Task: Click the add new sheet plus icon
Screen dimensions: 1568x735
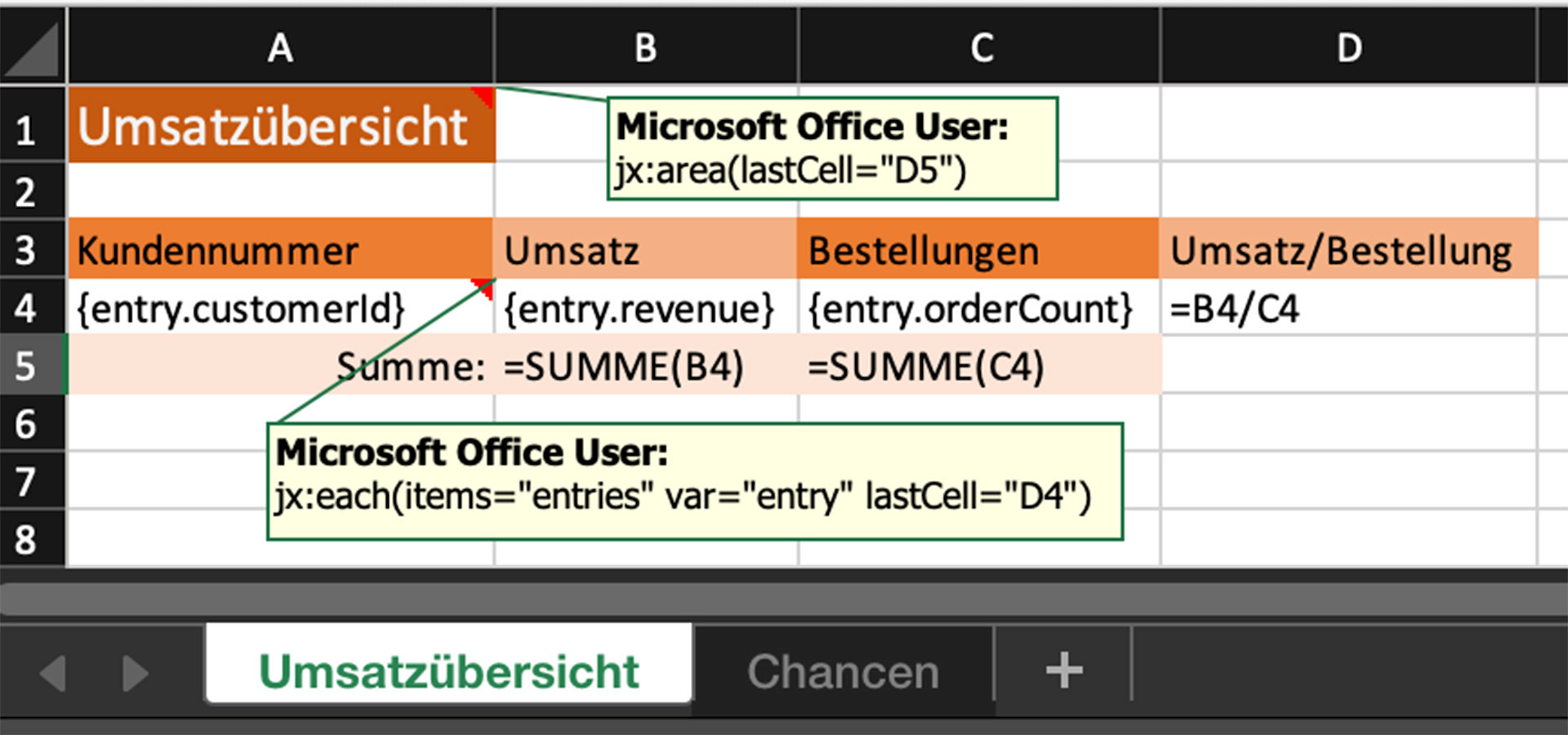Action: click(1063, 670)
